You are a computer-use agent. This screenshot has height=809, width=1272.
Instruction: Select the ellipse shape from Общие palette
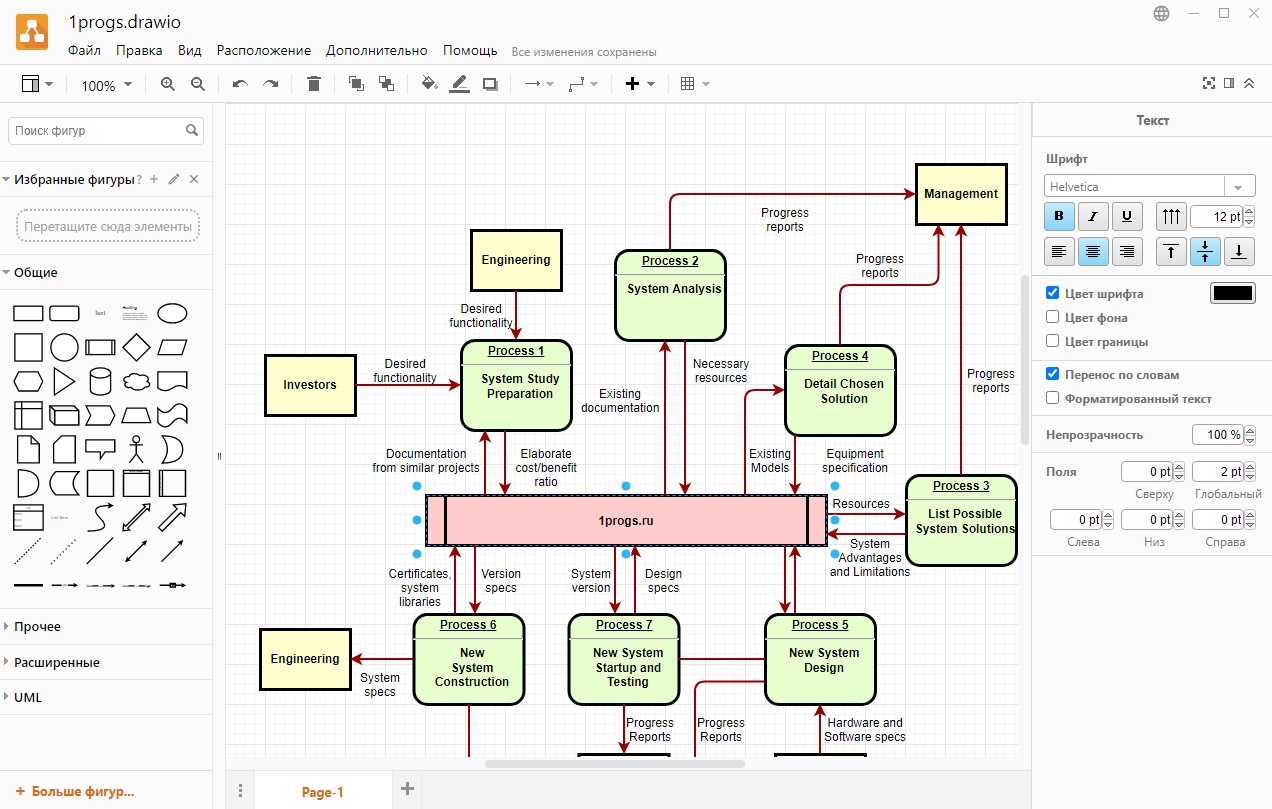tap(172, 313)
